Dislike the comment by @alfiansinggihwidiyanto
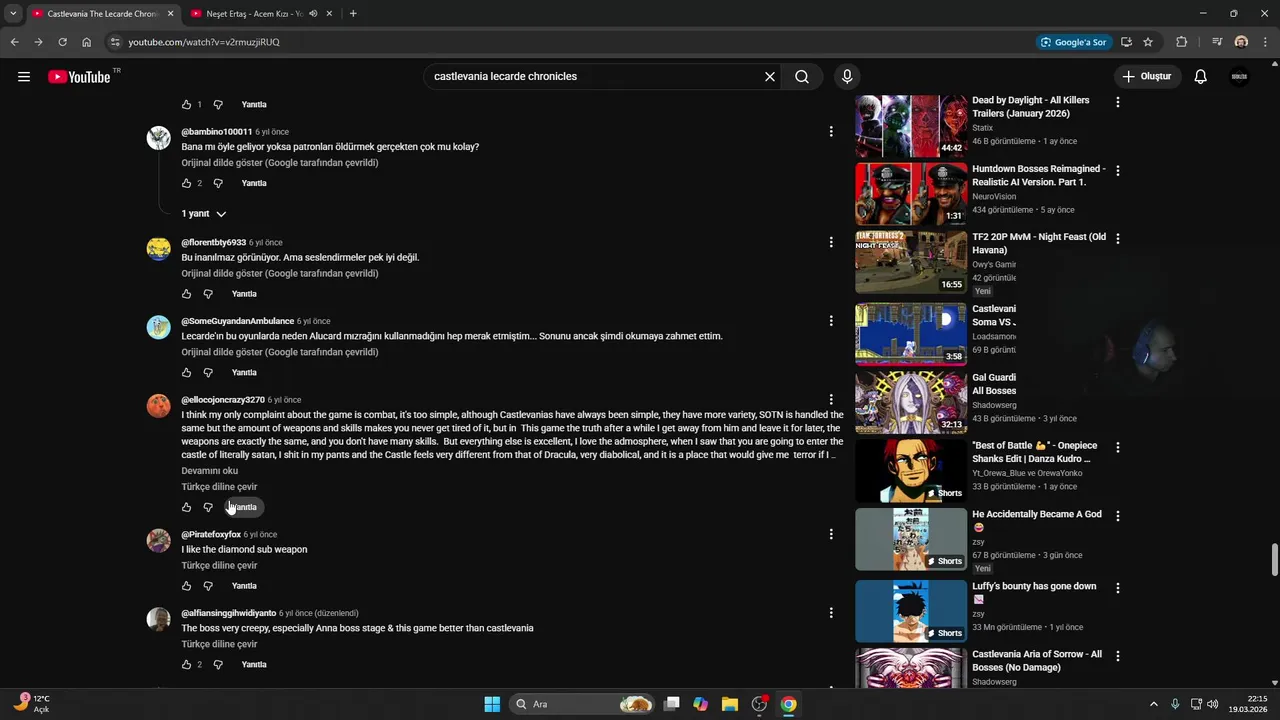The height and width of the screenshot is (720, 1280). 218,664
